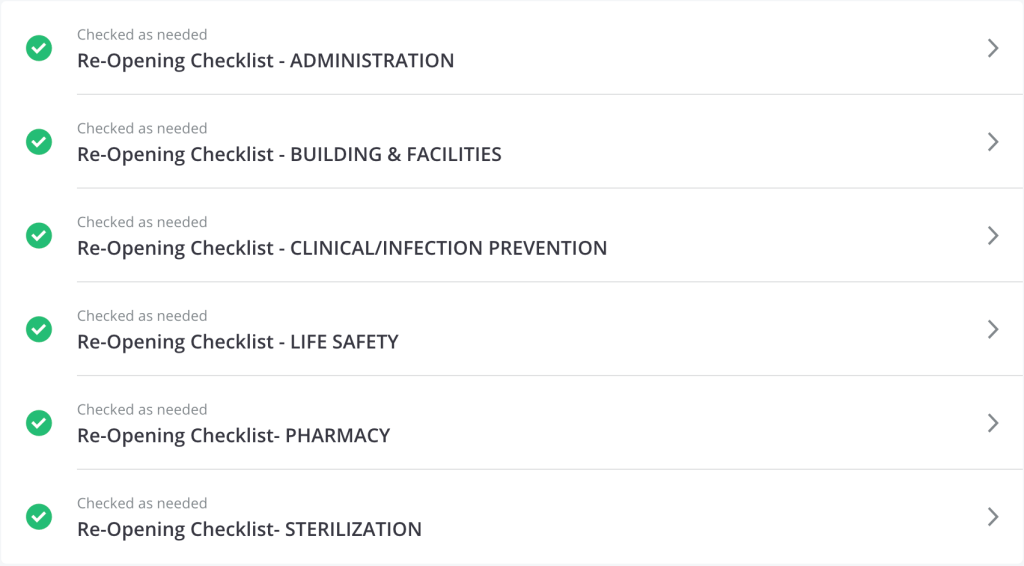Expand BUILDING & FACILITIES chevron arrow
The image size is (1024, 566).
[993, 142]
